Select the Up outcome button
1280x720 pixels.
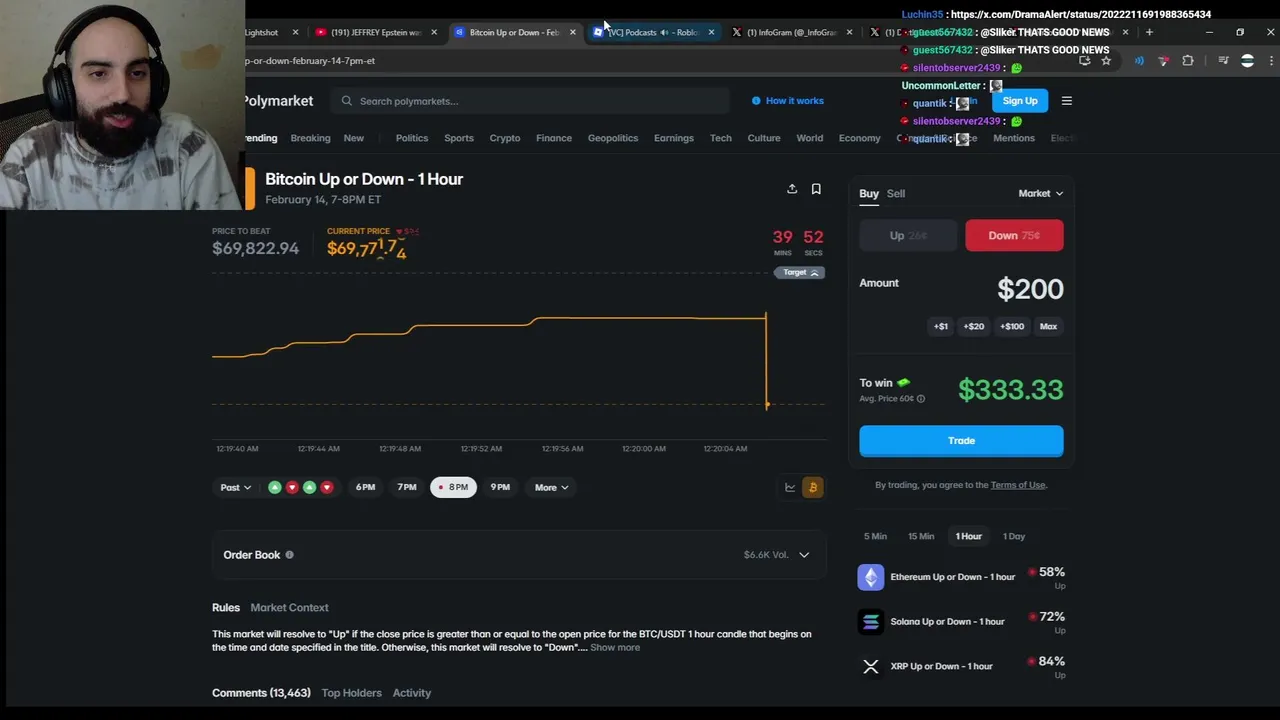coord(910,236)
